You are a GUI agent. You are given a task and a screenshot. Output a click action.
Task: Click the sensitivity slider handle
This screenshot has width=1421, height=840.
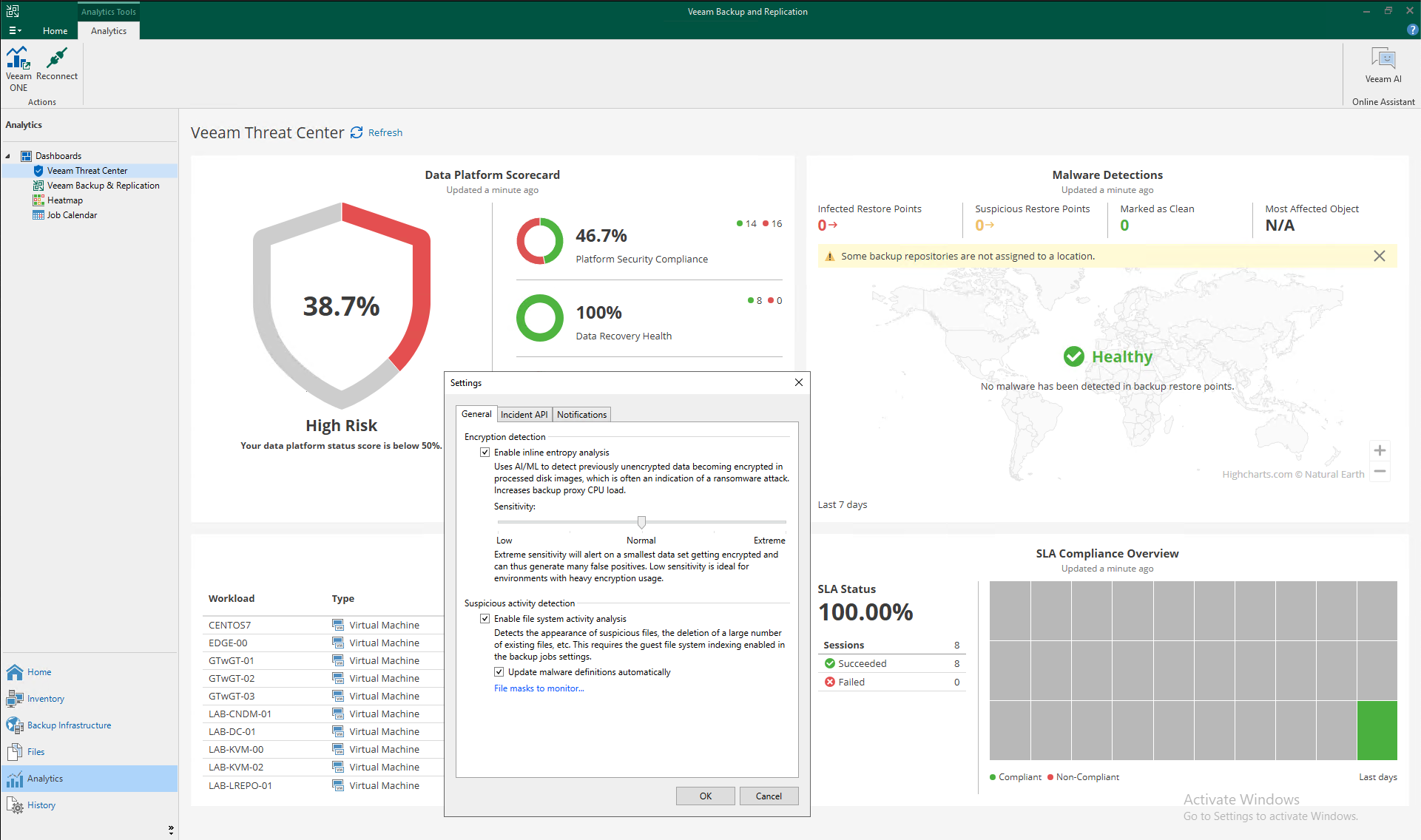[x=641, y=522]
